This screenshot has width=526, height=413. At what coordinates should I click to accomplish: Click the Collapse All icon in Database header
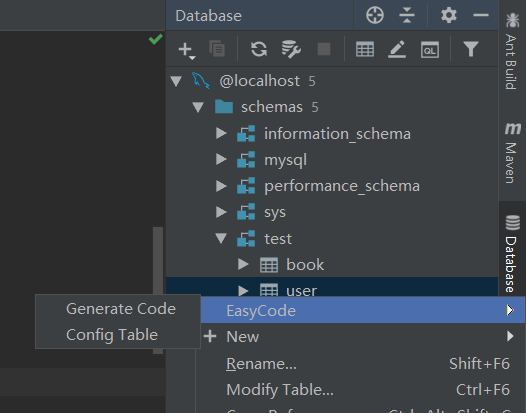click(x=407, y=15)
